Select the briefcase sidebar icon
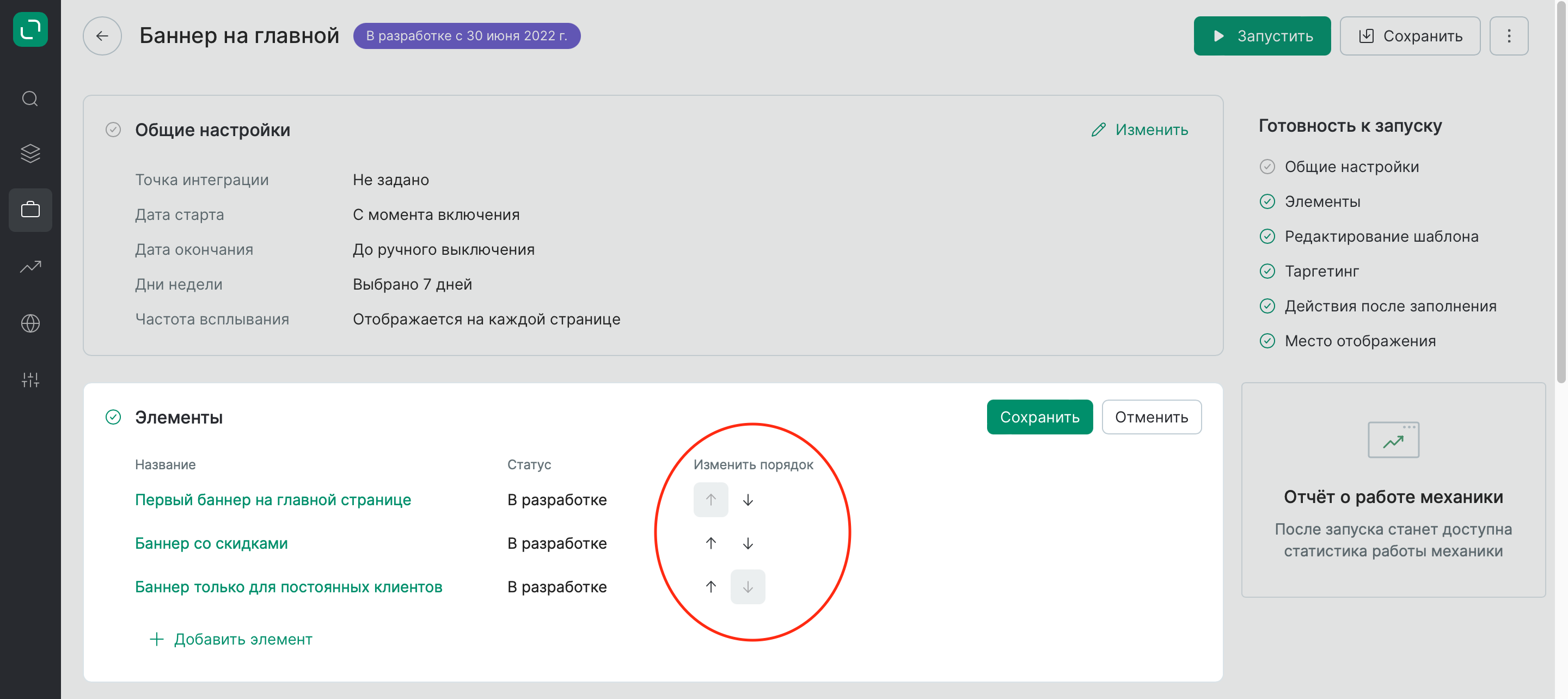Viewport: 1568px width, 699px height. coord(30,210)
